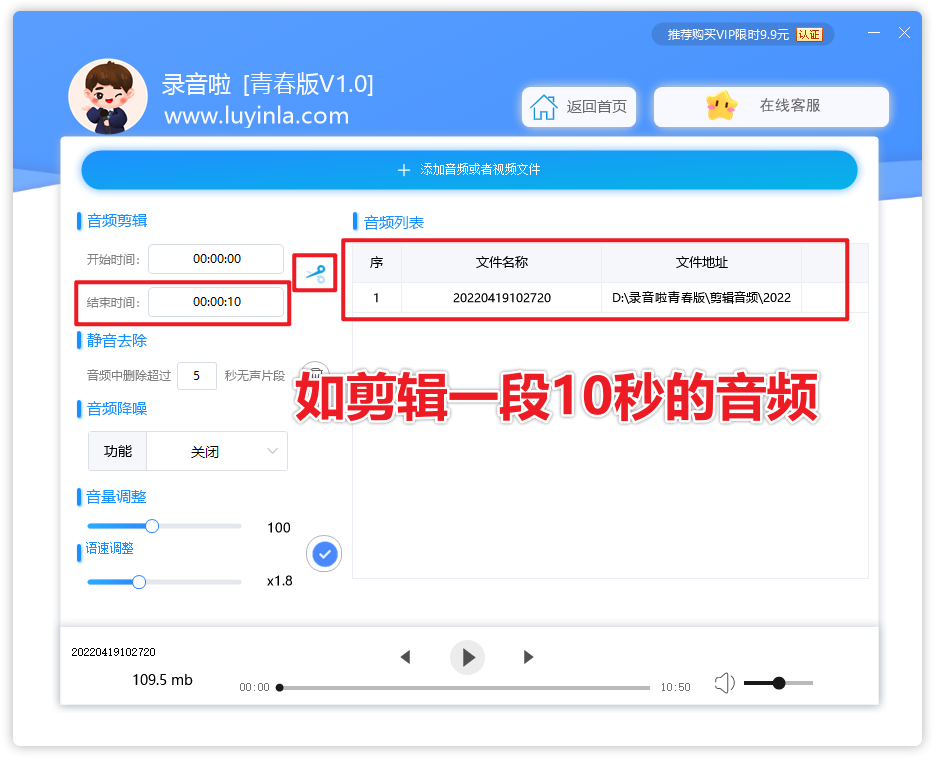Skip to the next track

click(528, 658)
